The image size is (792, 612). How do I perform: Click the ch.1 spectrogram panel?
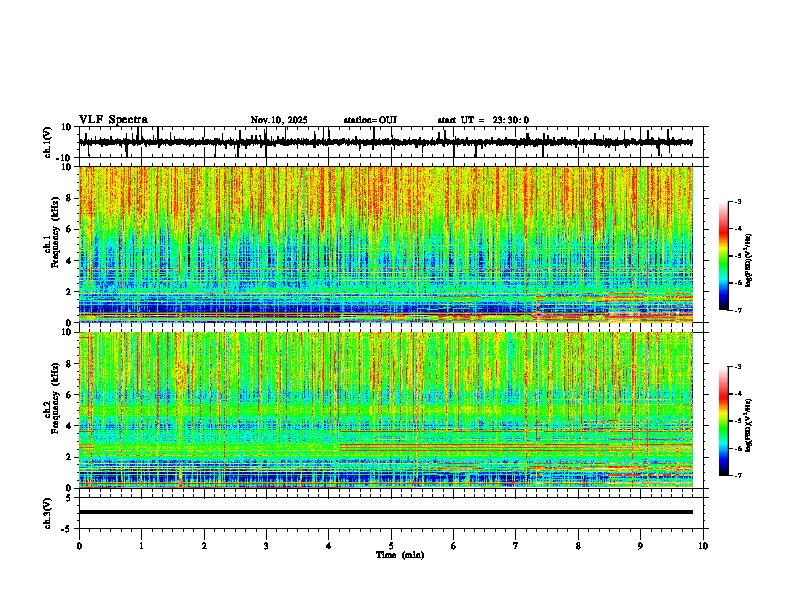point(386,244)
